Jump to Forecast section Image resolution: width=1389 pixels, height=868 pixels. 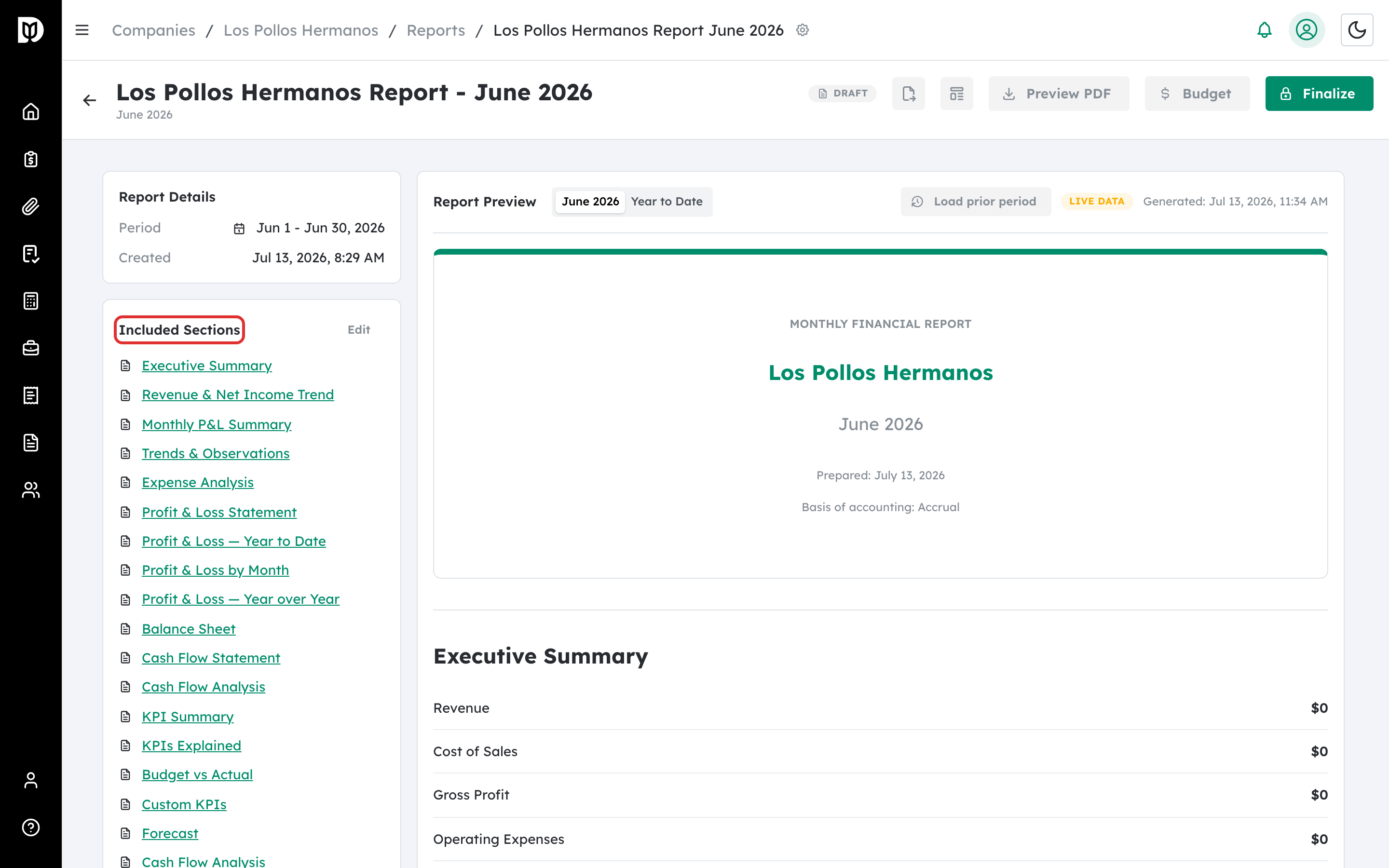tap(170, 833)
